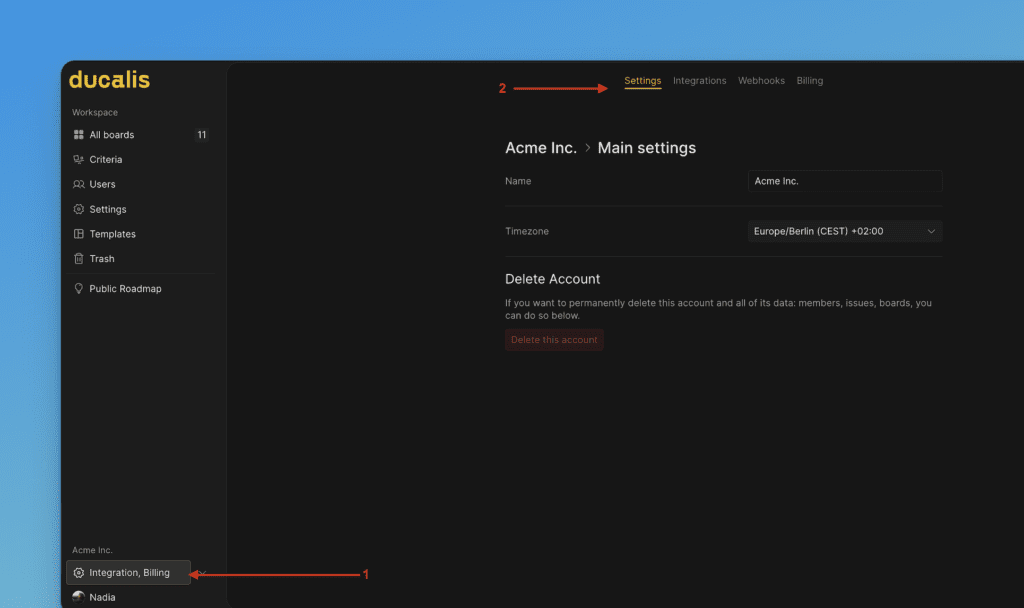The width and height of the screenshot is (1024, 608).
Task: Open the Webhooks tab
Action: coord(761,80)
